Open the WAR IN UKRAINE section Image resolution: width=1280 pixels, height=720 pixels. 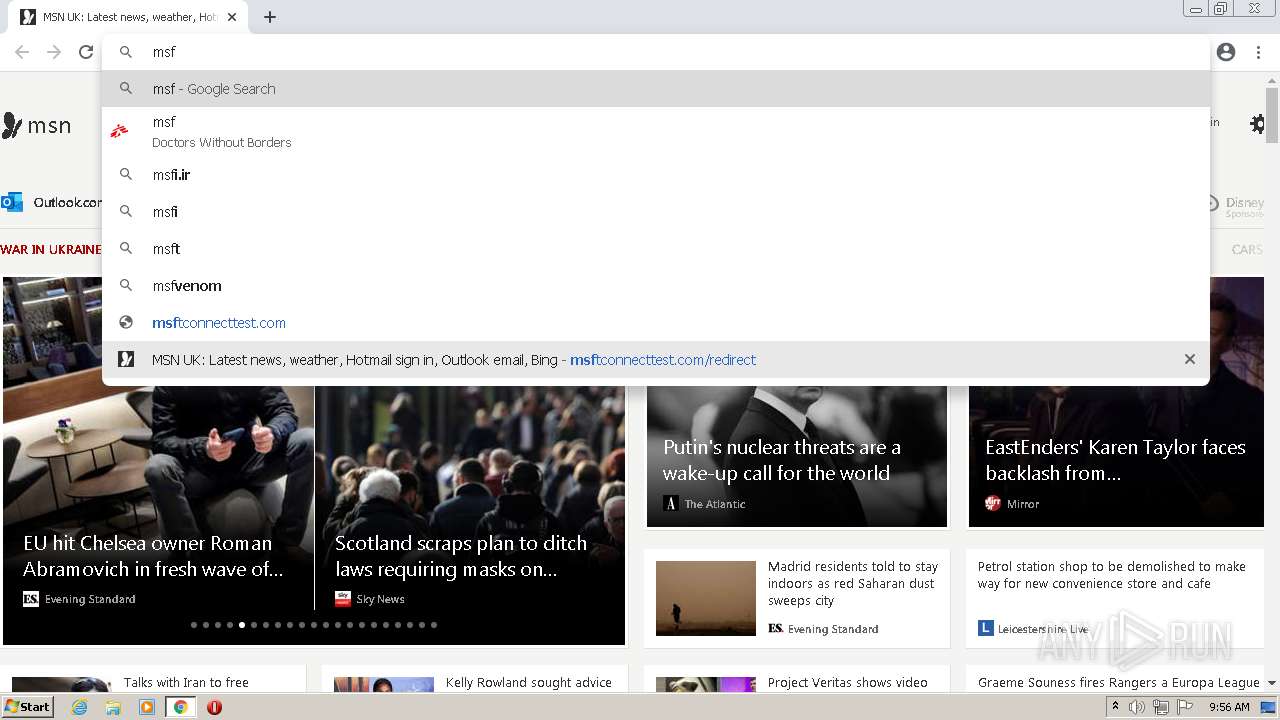(50, 249)
